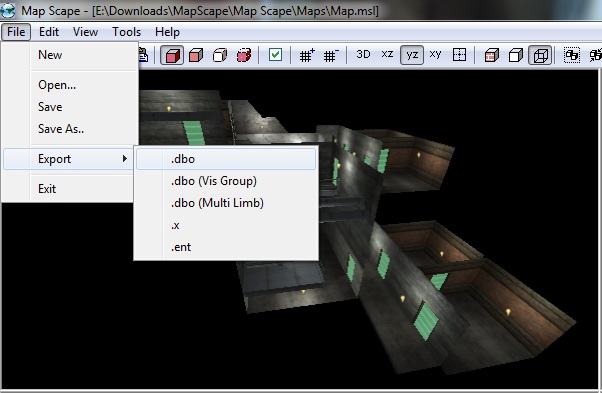
Task: Enable textured brick cube render mode
Action: [x=492, y=55]
